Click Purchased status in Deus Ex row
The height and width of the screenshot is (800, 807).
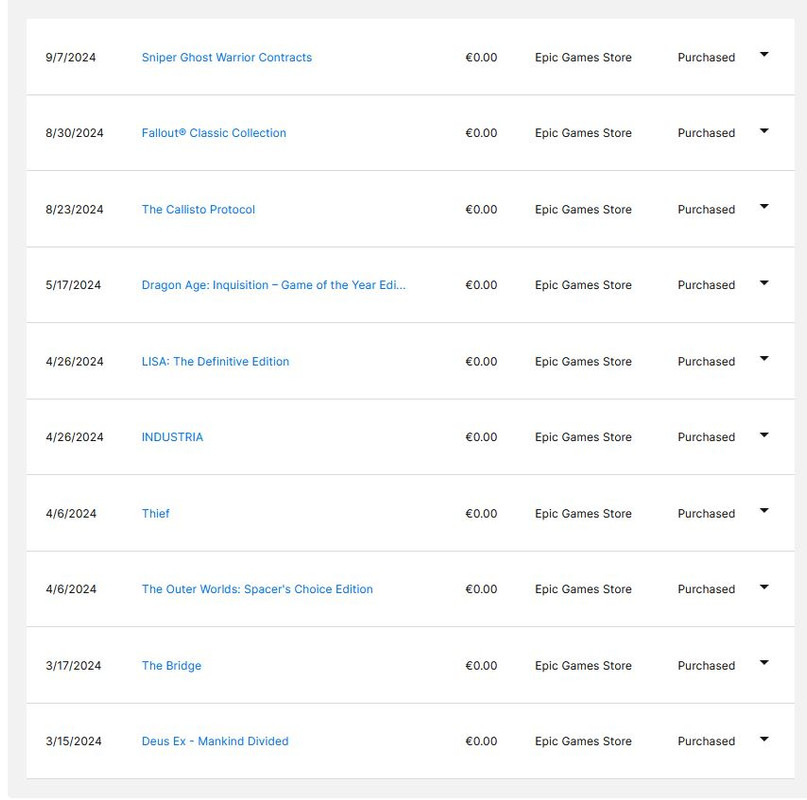[706, 741]
